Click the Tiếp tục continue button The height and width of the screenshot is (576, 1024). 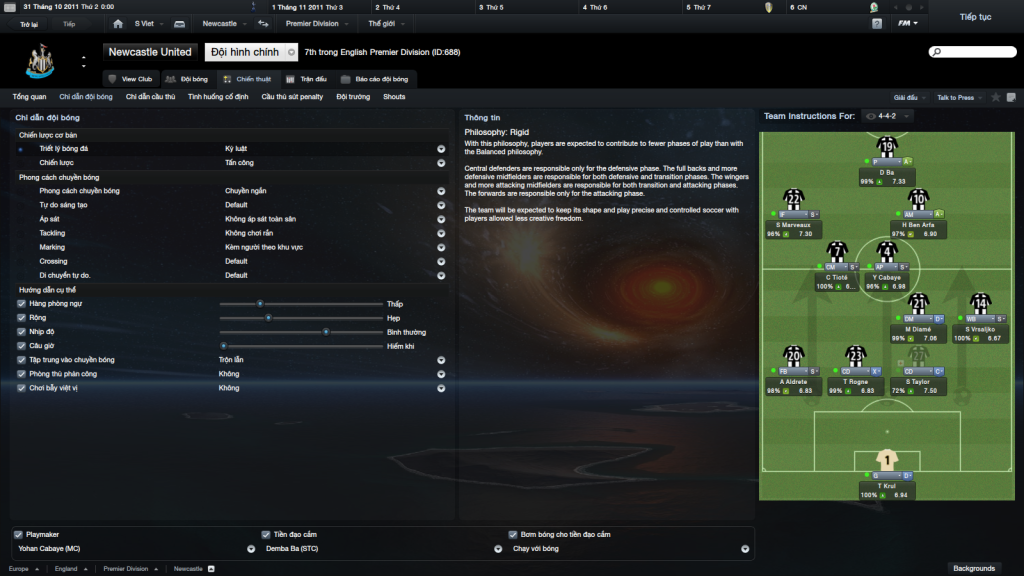[x=975, y=17]
